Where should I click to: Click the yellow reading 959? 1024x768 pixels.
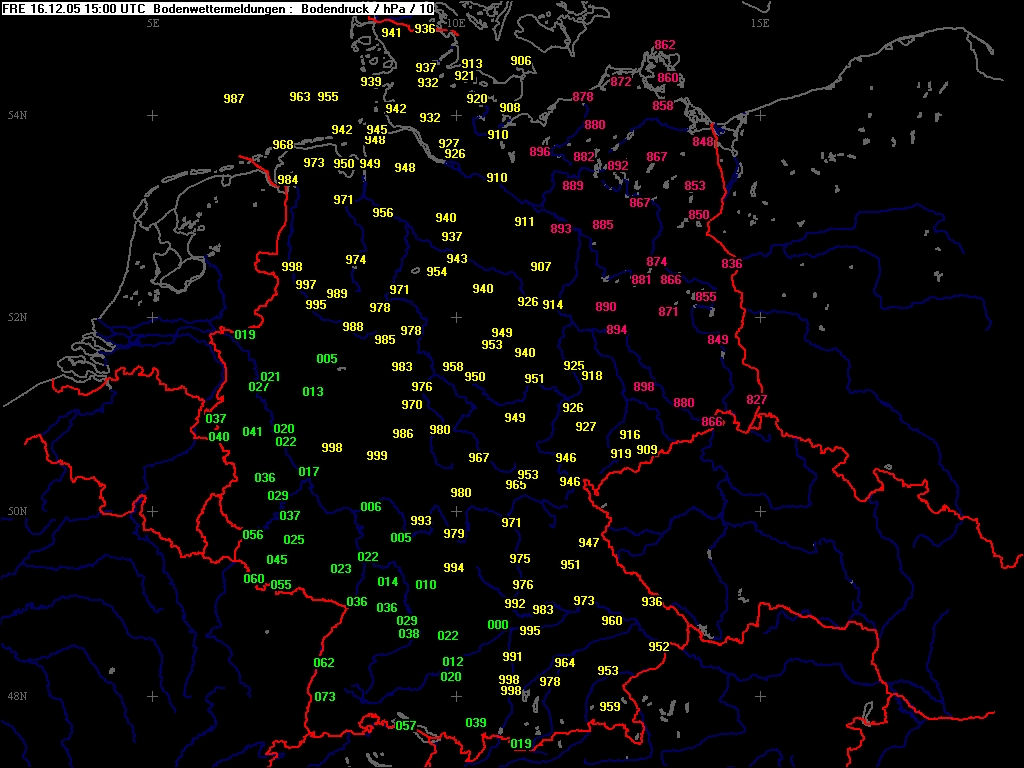point(609,707)
